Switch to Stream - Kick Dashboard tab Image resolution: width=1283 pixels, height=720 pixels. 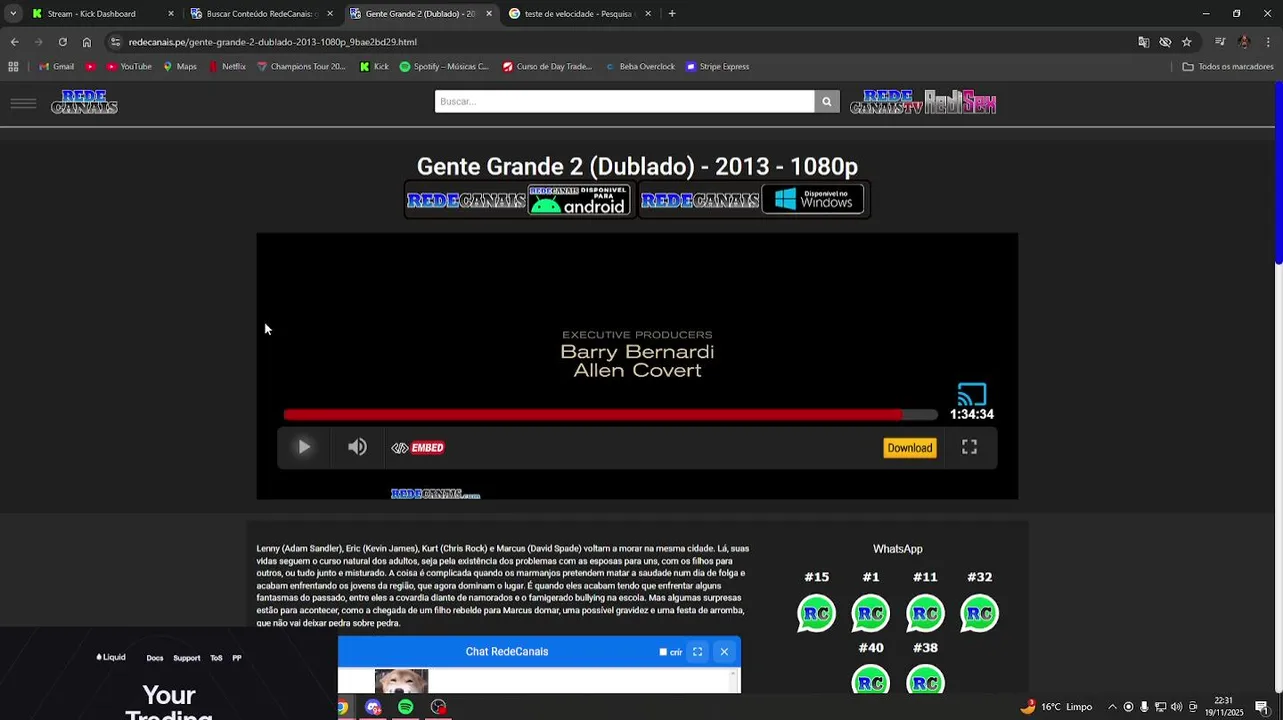(100, 14)
